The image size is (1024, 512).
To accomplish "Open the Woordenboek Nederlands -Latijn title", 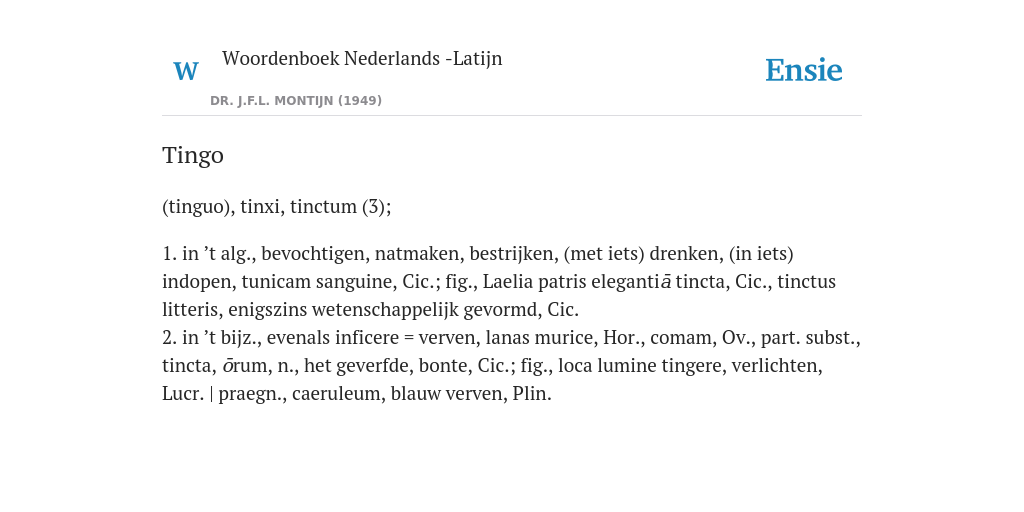I will pyautogui.click(x=362, y=58).
